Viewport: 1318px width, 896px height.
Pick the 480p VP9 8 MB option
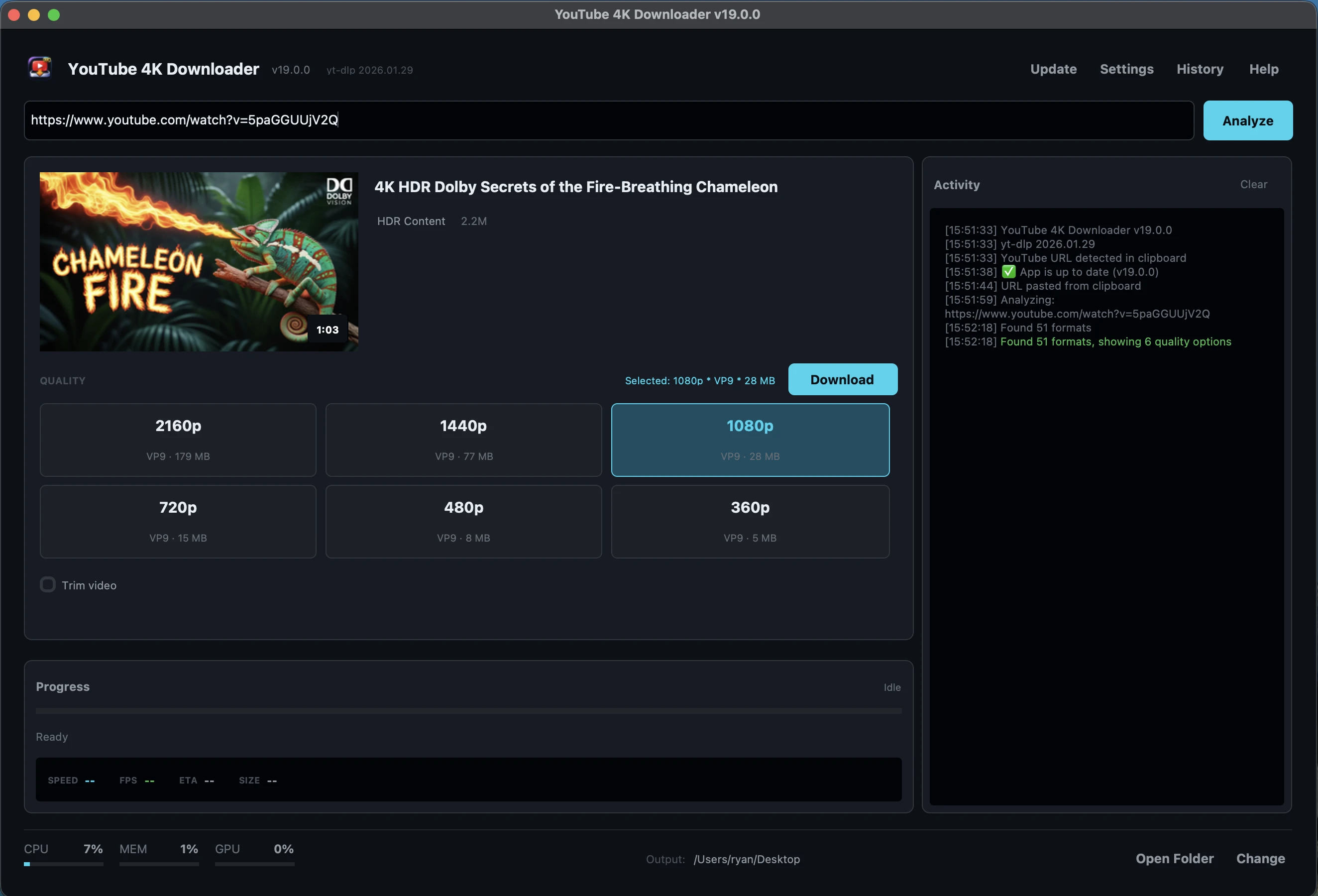(463, 522)
